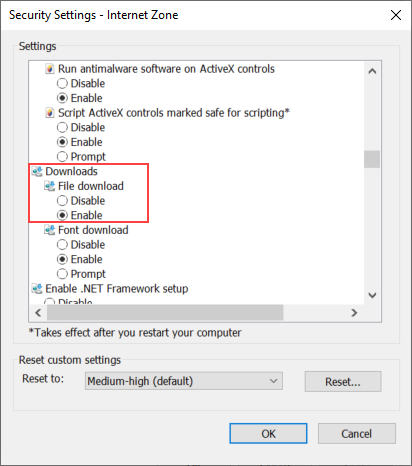Click the Downloads category icon
Screen dimensions: 412x466
(x=37, y=171)
